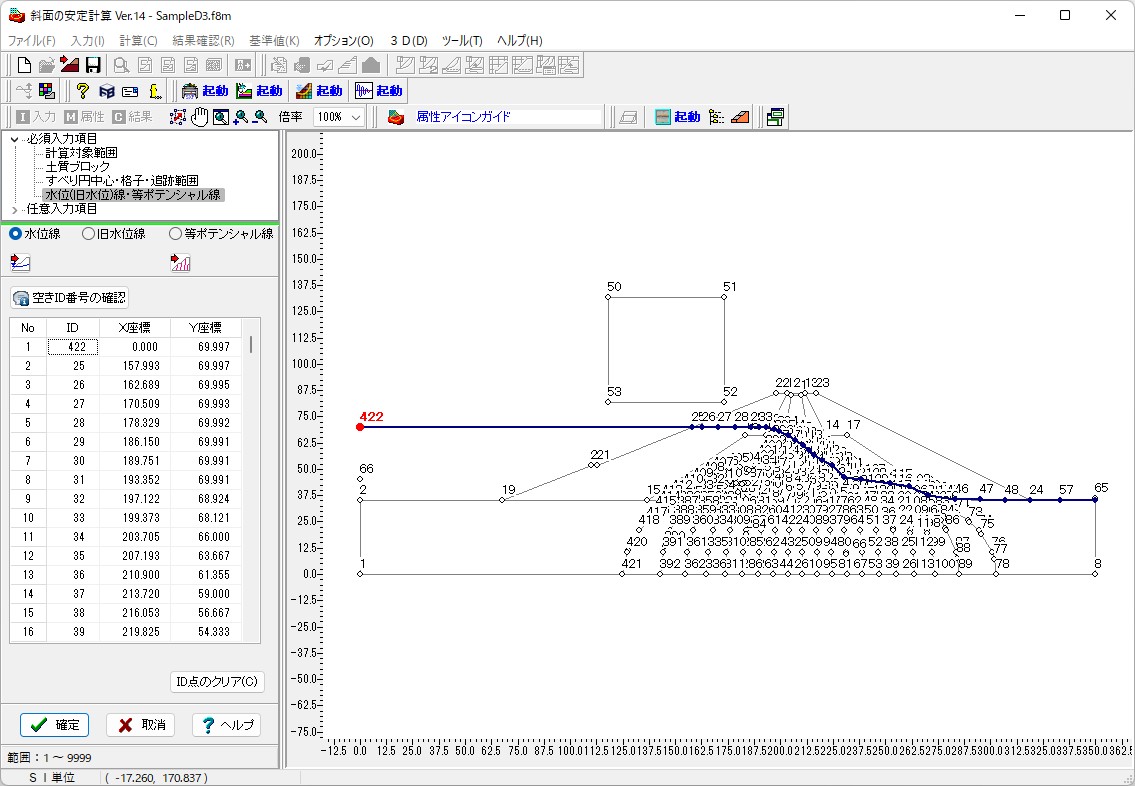The height and width of the screenshot is (786, 1135).
Task: Select 水位(旧水位)線・等ポテンシャル線 tree item
Action: coord(133,195)
